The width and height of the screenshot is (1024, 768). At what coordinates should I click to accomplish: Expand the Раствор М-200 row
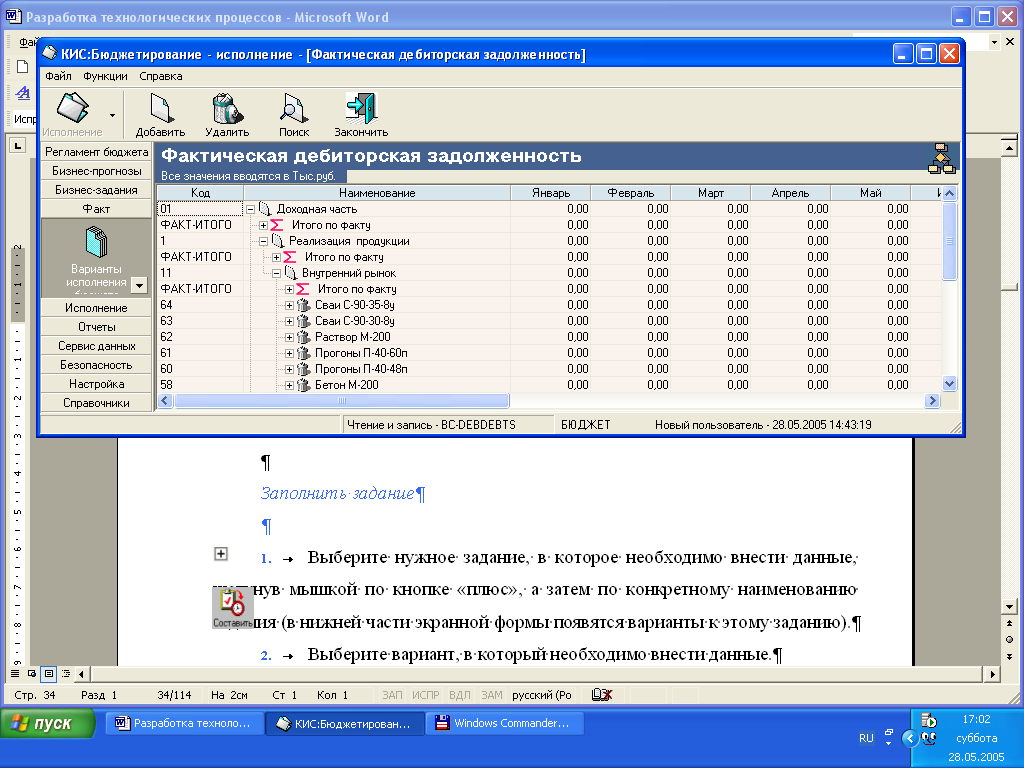tap(289, 337)
